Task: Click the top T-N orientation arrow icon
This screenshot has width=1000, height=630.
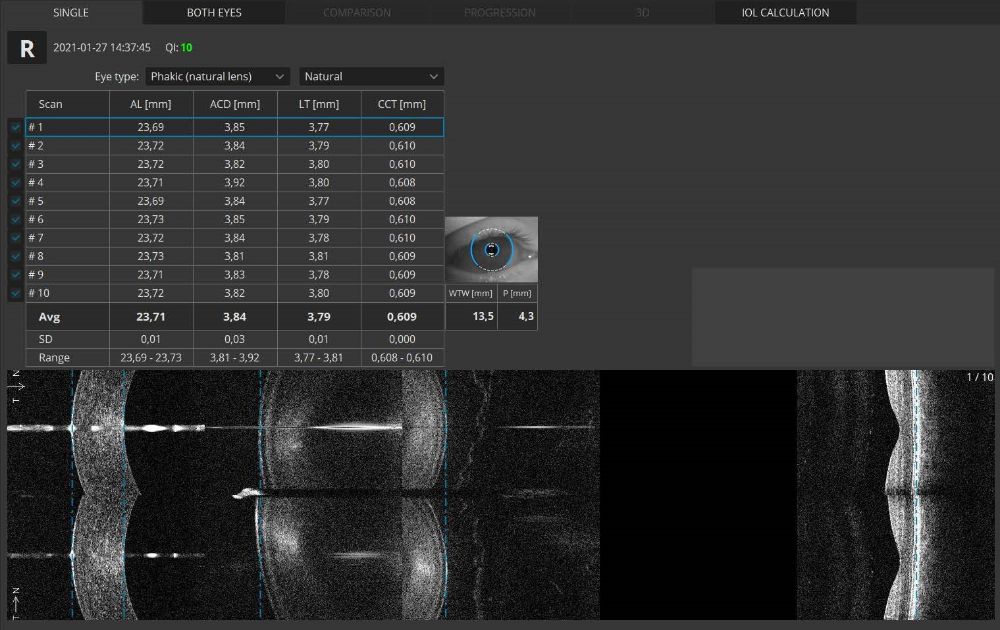Action: pyautogui.click(x=16, y=387)
